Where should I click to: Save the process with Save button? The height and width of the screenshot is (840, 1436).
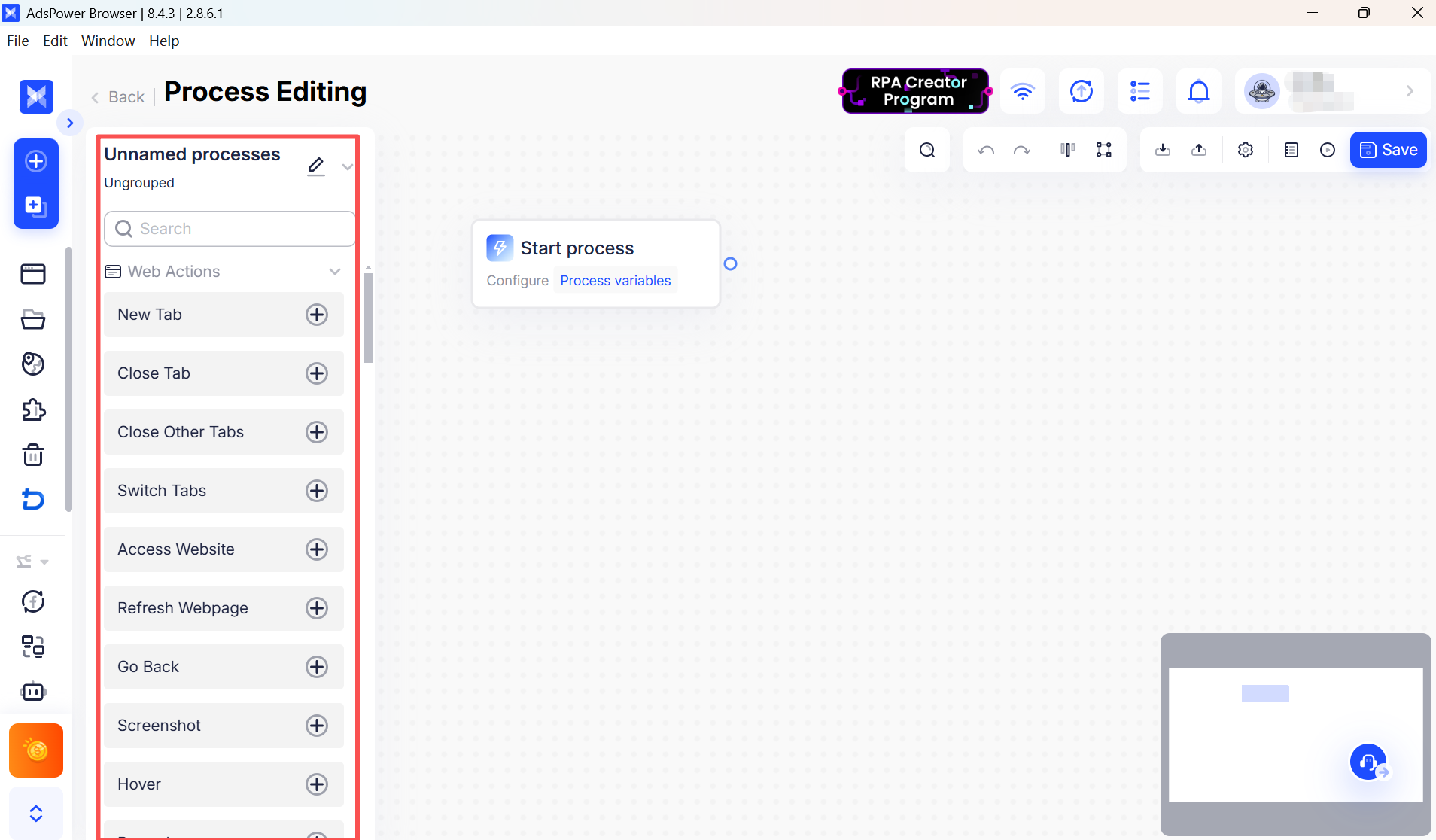(1389, 150)
